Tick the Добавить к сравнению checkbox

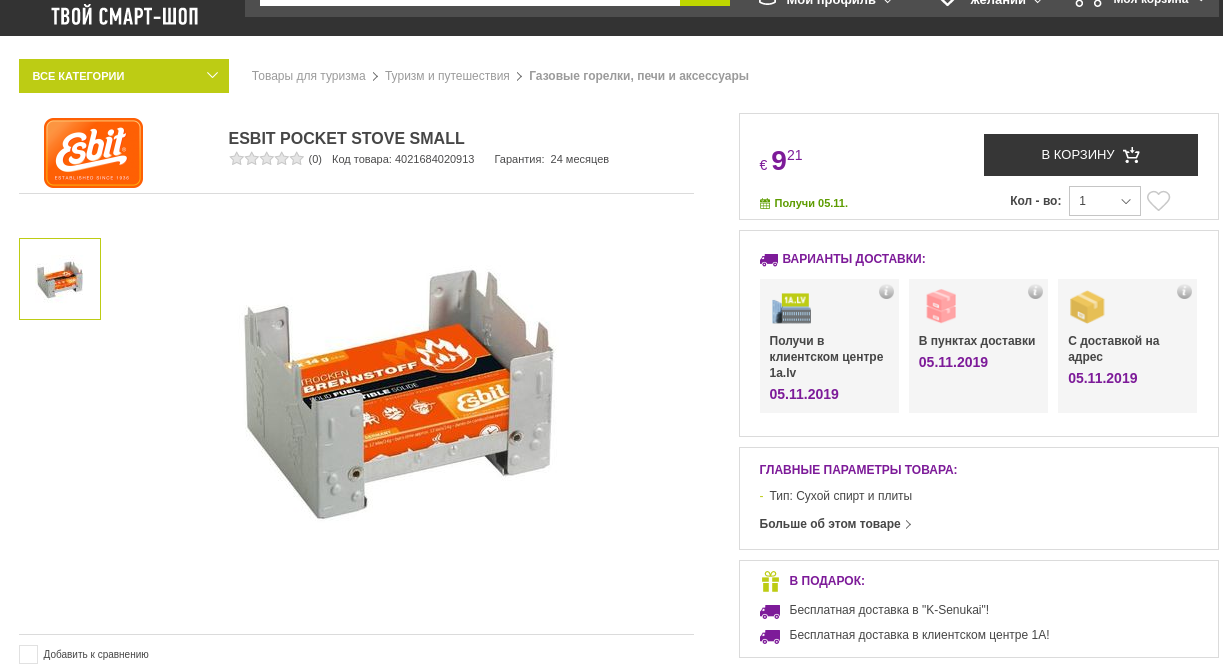coord(28,654)
